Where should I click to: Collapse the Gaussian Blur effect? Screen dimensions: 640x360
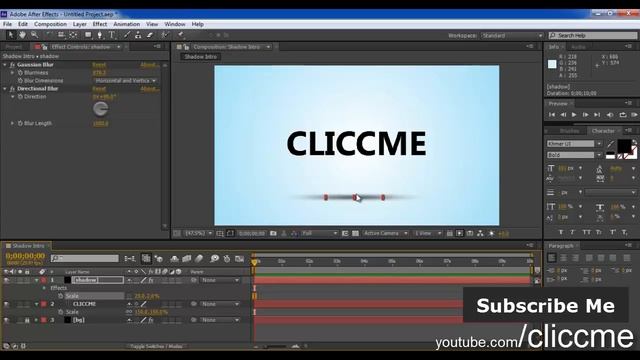coord(5,65)
